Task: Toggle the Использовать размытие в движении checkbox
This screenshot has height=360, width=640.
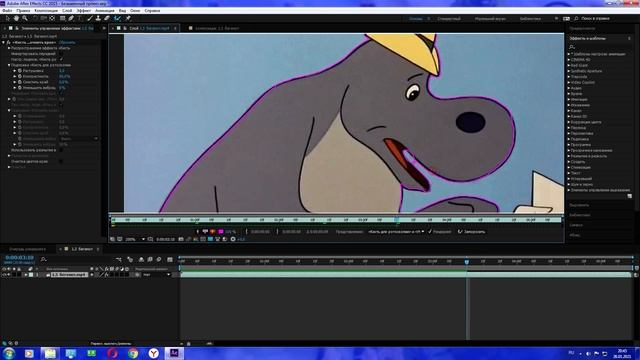Action: [61, 150]
